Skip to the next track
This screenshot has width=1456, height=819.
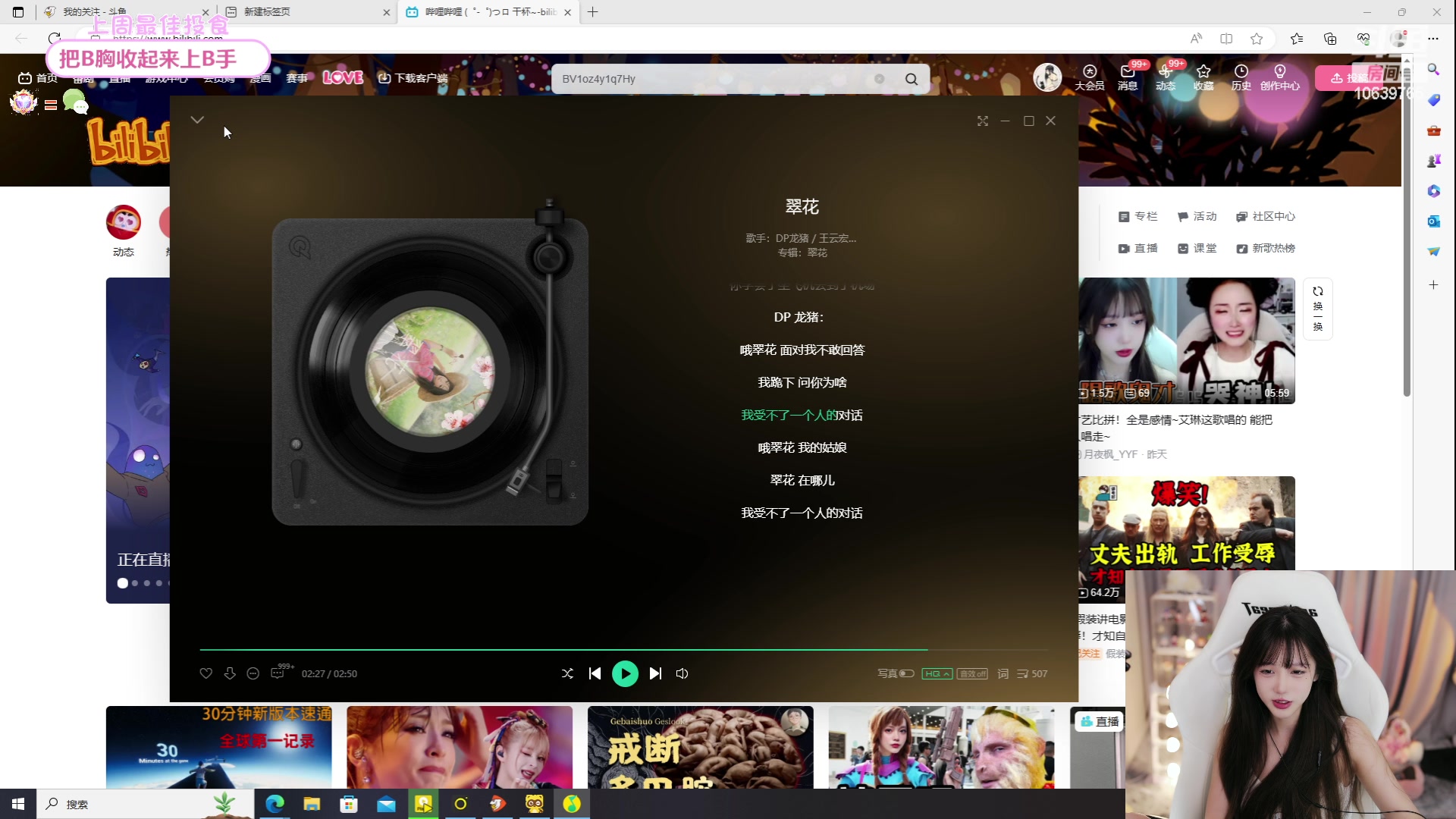pyautogui.click(x=656, y=673)
